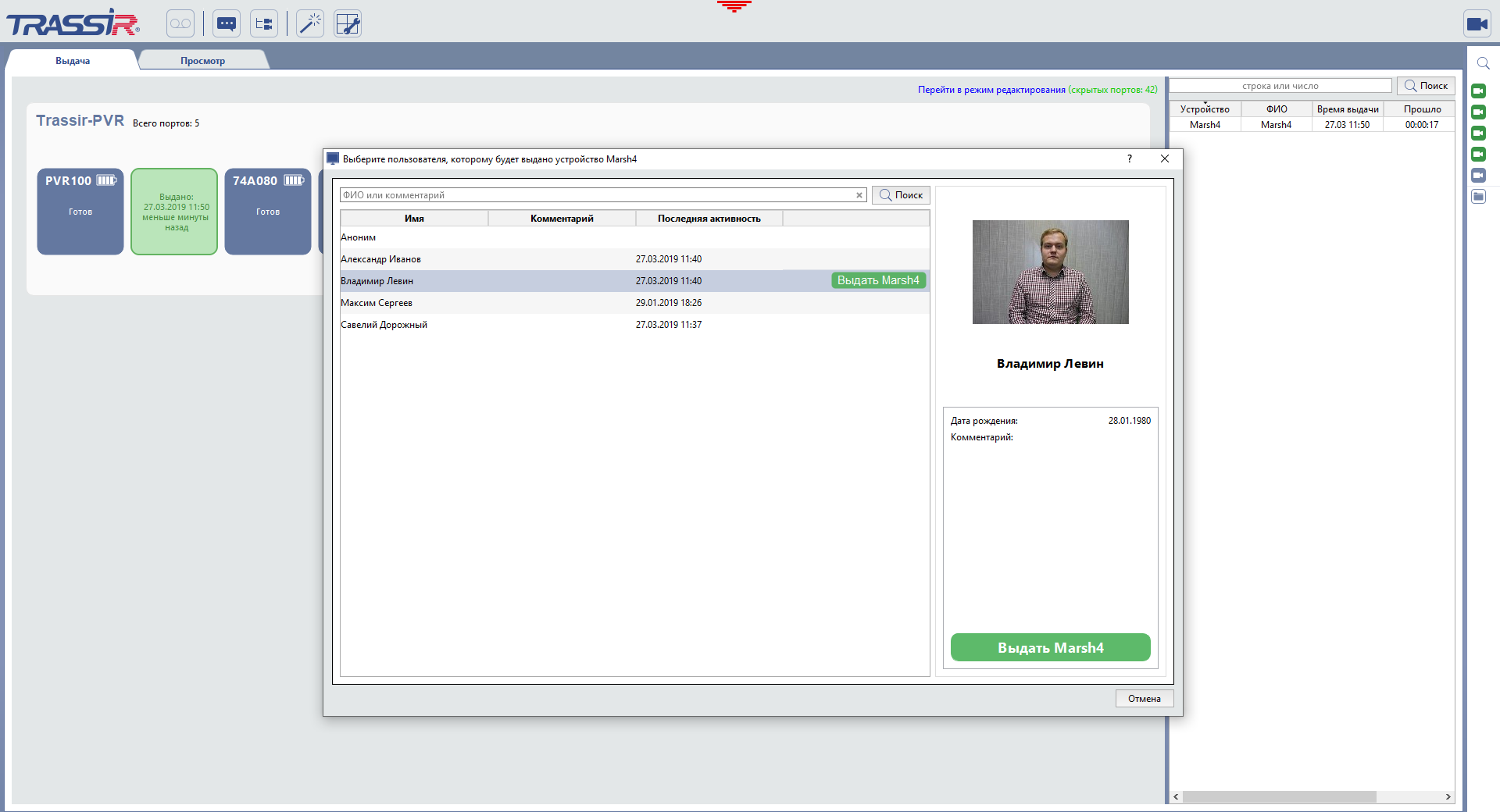Expand the red pull-down handle at top
Viewport: 1500px width, 812px height.
(x=734, y=7)
